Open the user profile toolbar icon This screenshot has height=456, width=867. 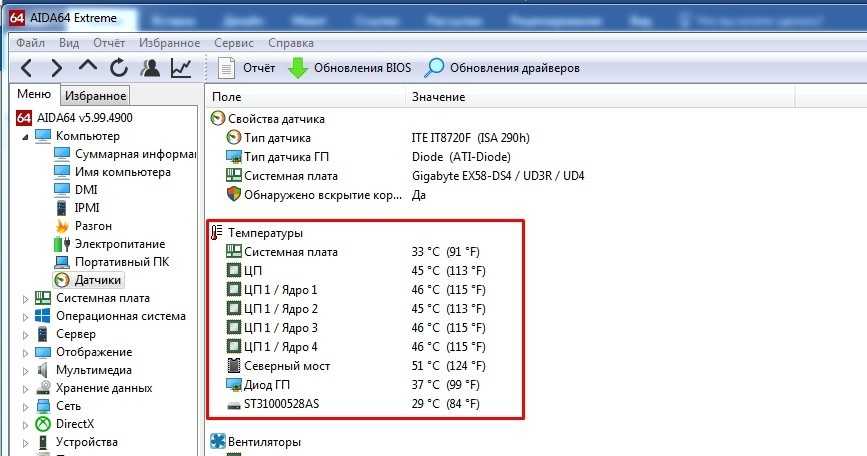pyautogui.click(x=150, y=68)
